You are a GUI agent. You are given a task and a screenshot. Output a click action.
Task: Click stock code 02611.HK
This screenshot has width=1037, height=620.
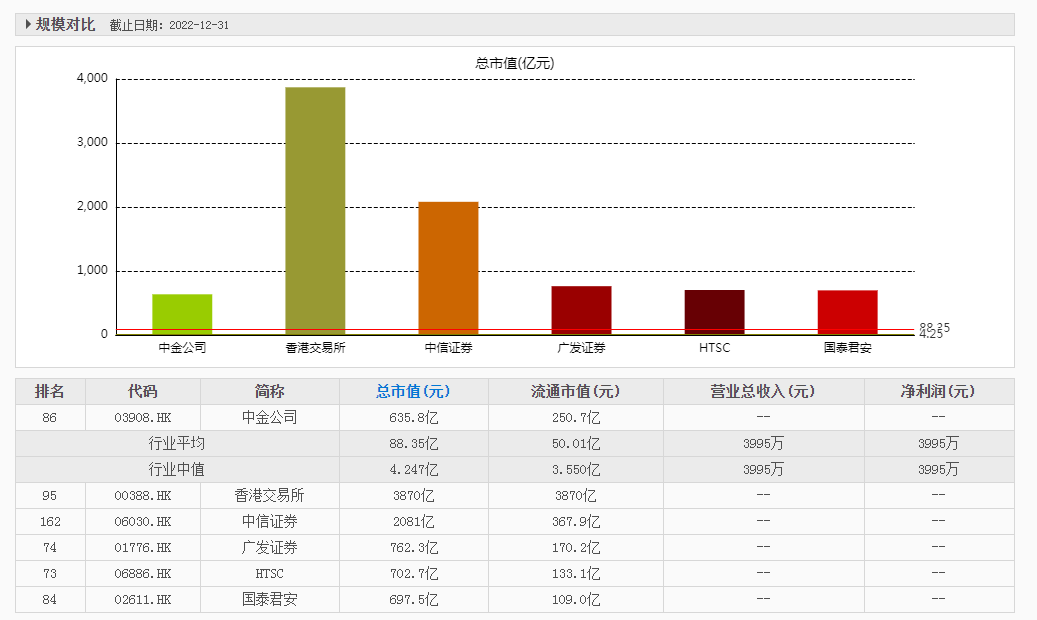pos(142,599)
